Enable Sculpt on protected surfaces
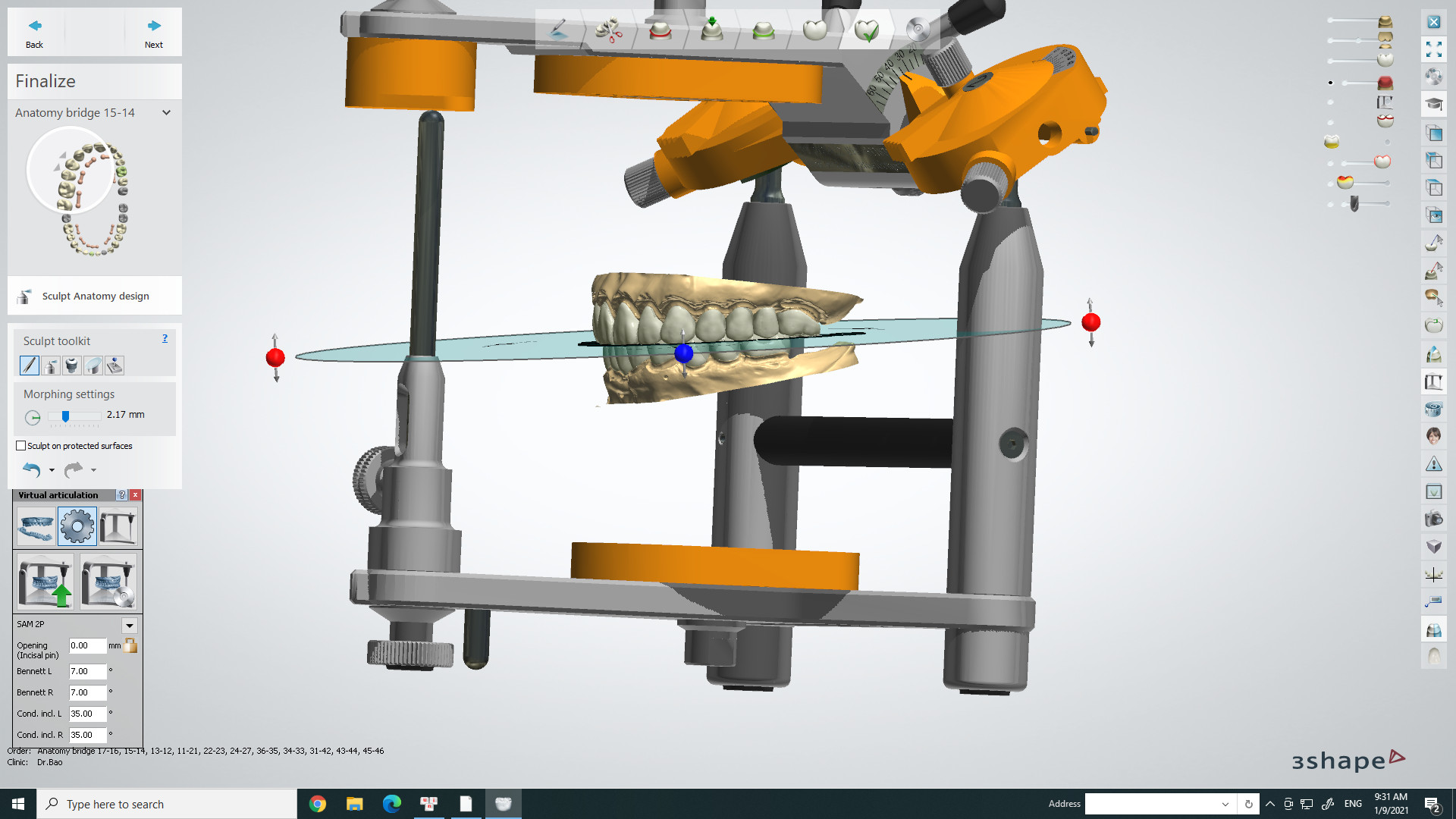 point(21,446)
